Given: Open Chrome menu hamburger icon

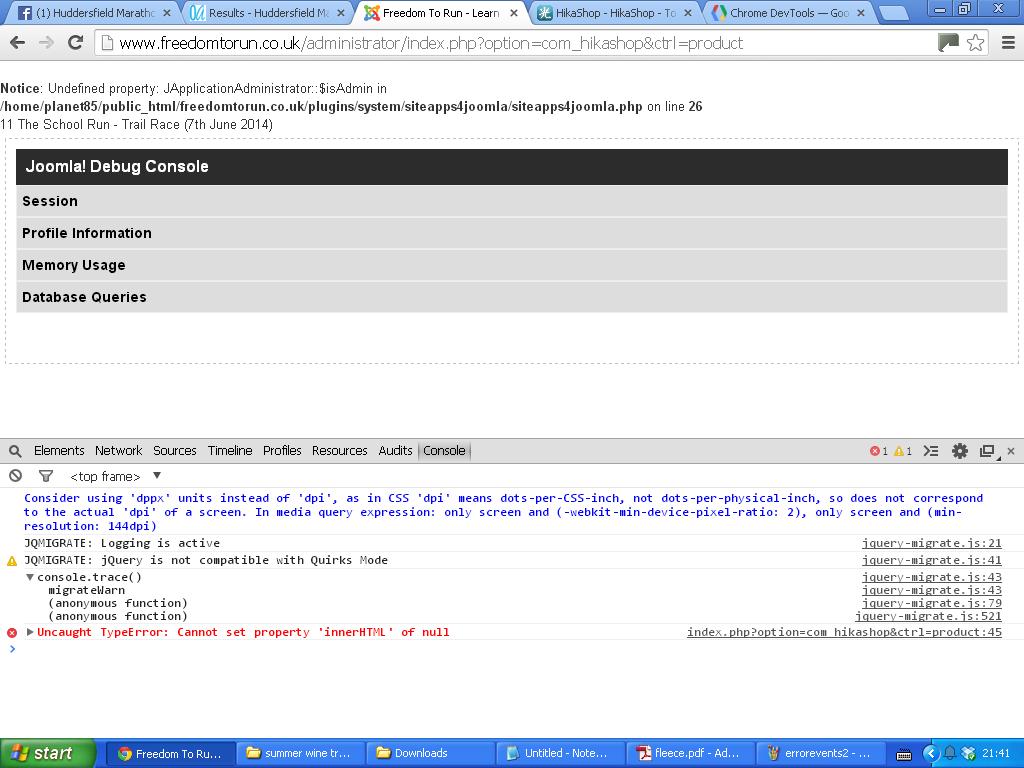Looking at the screenshot, I should 1008,43.
